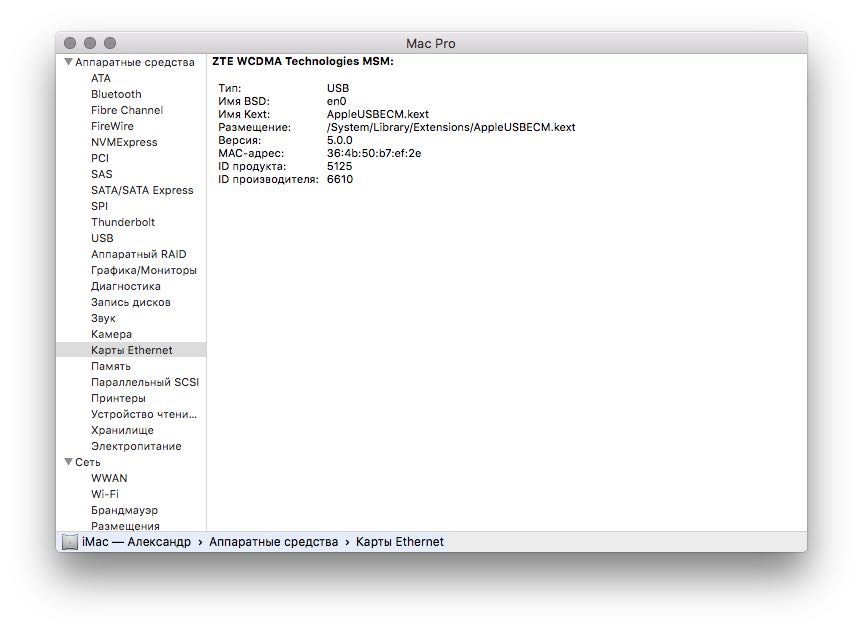The height and width of the screenshot is (632, 863).
Task: Select ATA in the sidebar
Action: coord(101,78)
